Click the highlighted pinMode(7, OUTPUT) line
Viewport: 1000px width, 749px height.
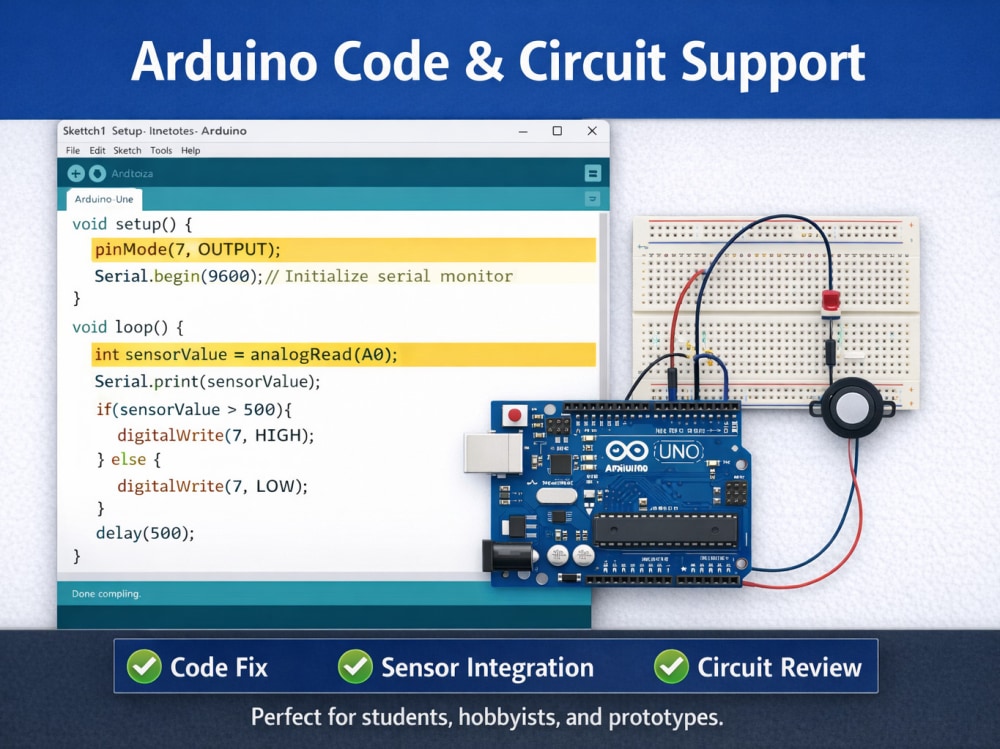(344, 249)
